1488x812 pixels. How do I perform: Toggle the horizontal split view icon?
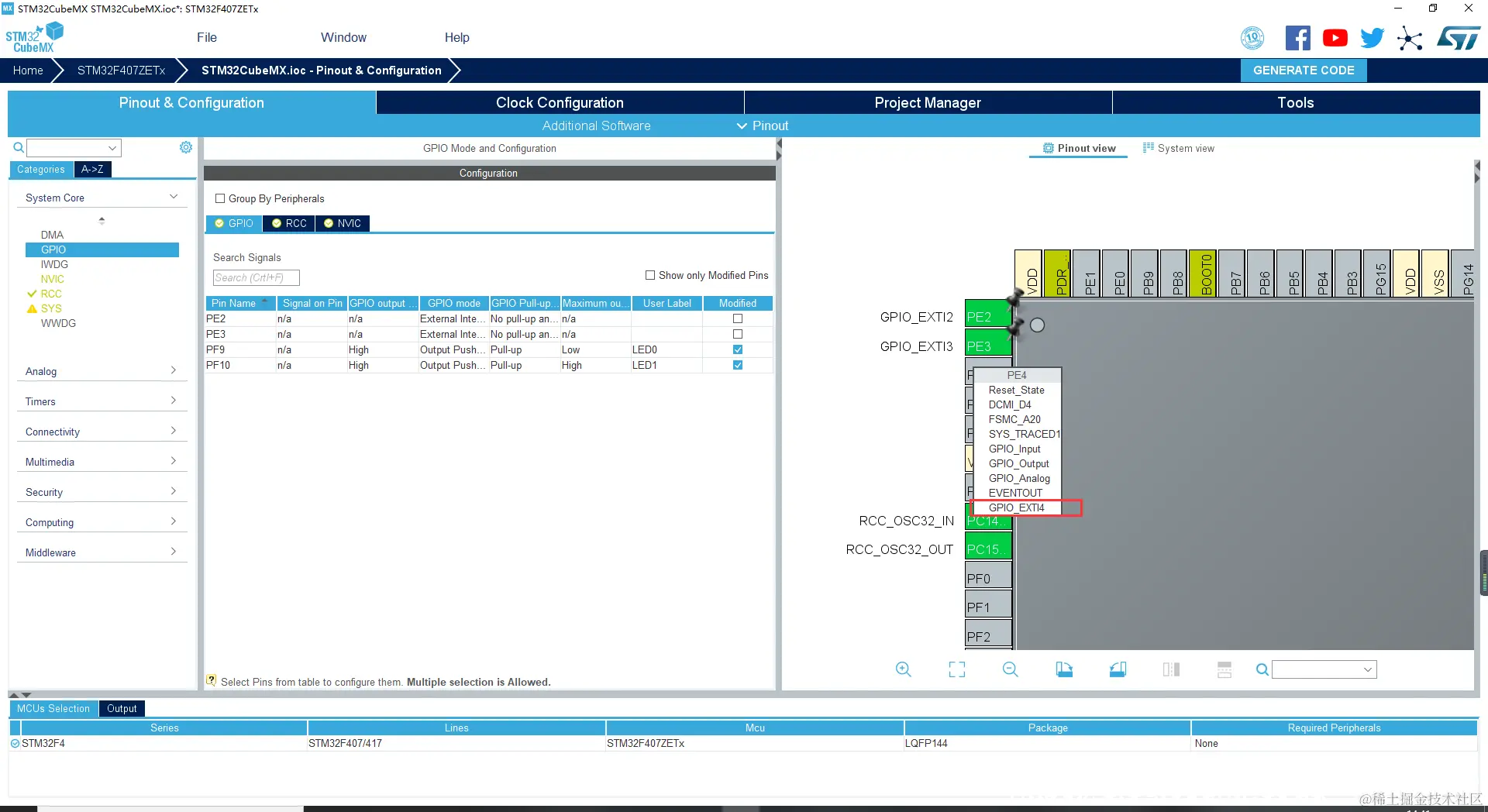[1171, 669]
